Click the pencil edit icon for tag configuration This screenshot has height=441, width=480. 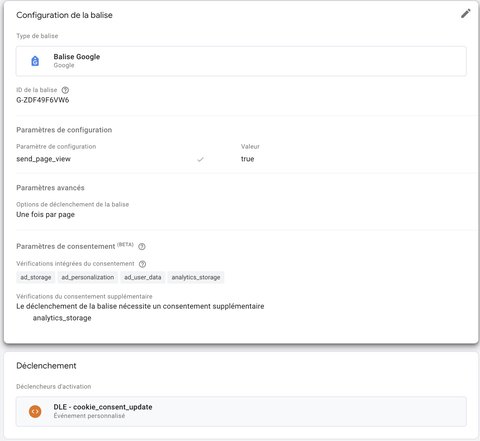coord(465,14)
